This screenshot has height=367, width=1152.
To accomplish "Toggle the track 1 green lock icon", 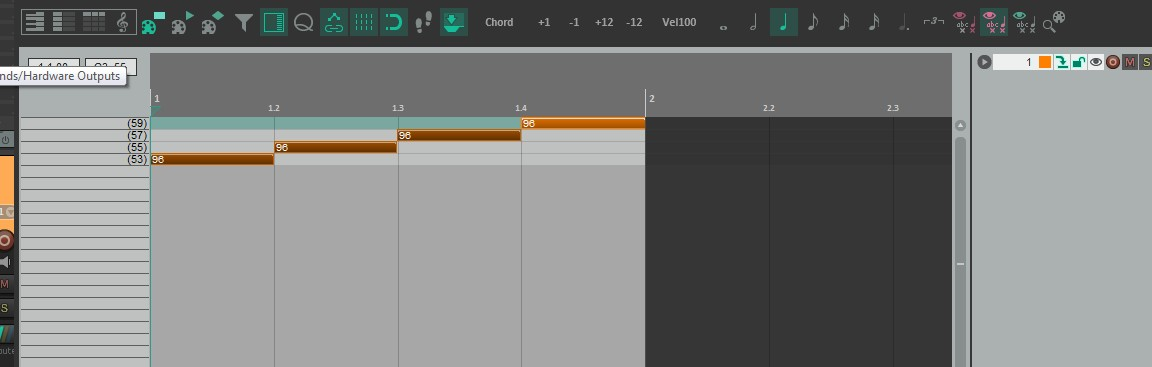I will [x=1079, y=62].
